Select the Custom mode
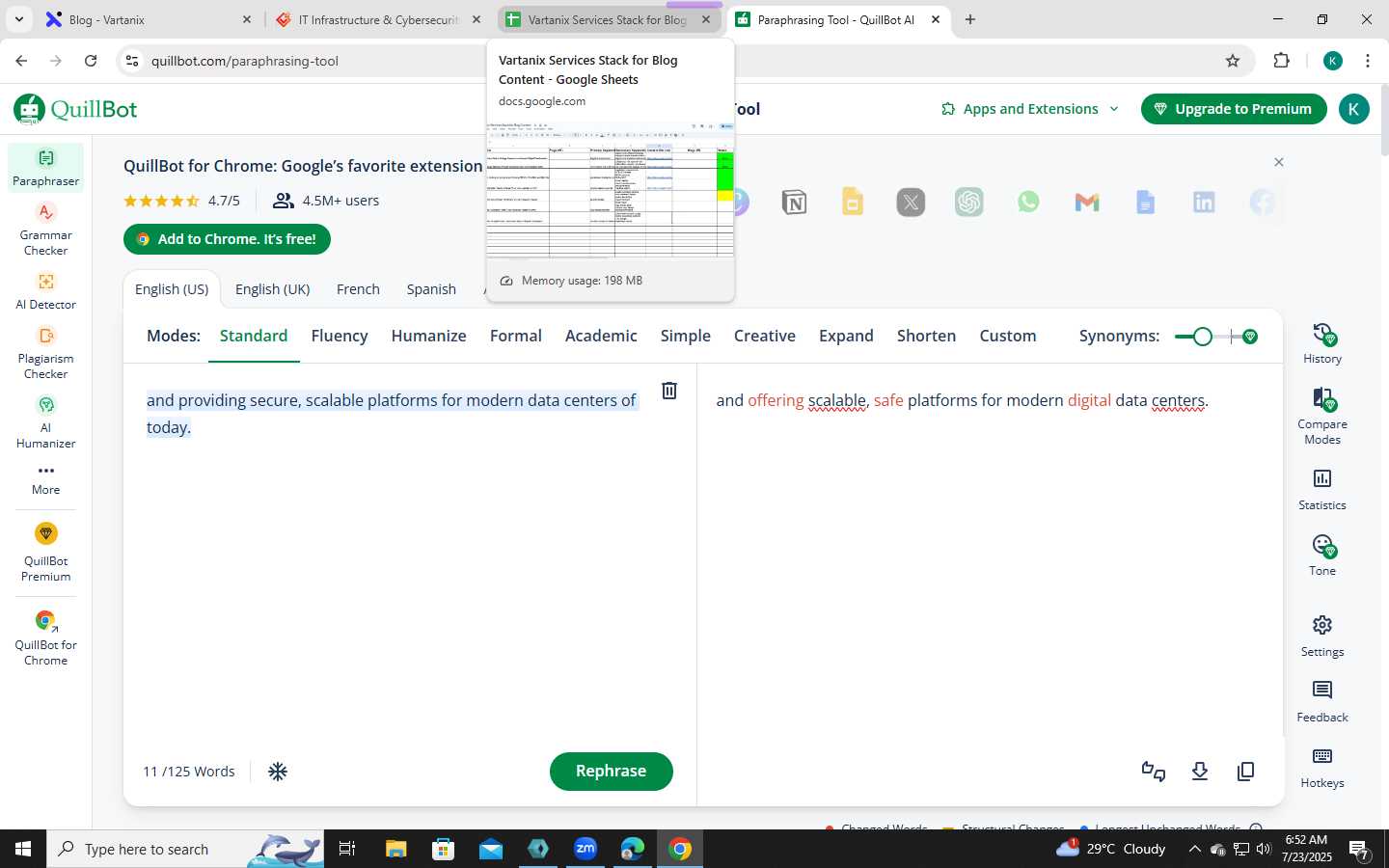 click(1008, 336)
